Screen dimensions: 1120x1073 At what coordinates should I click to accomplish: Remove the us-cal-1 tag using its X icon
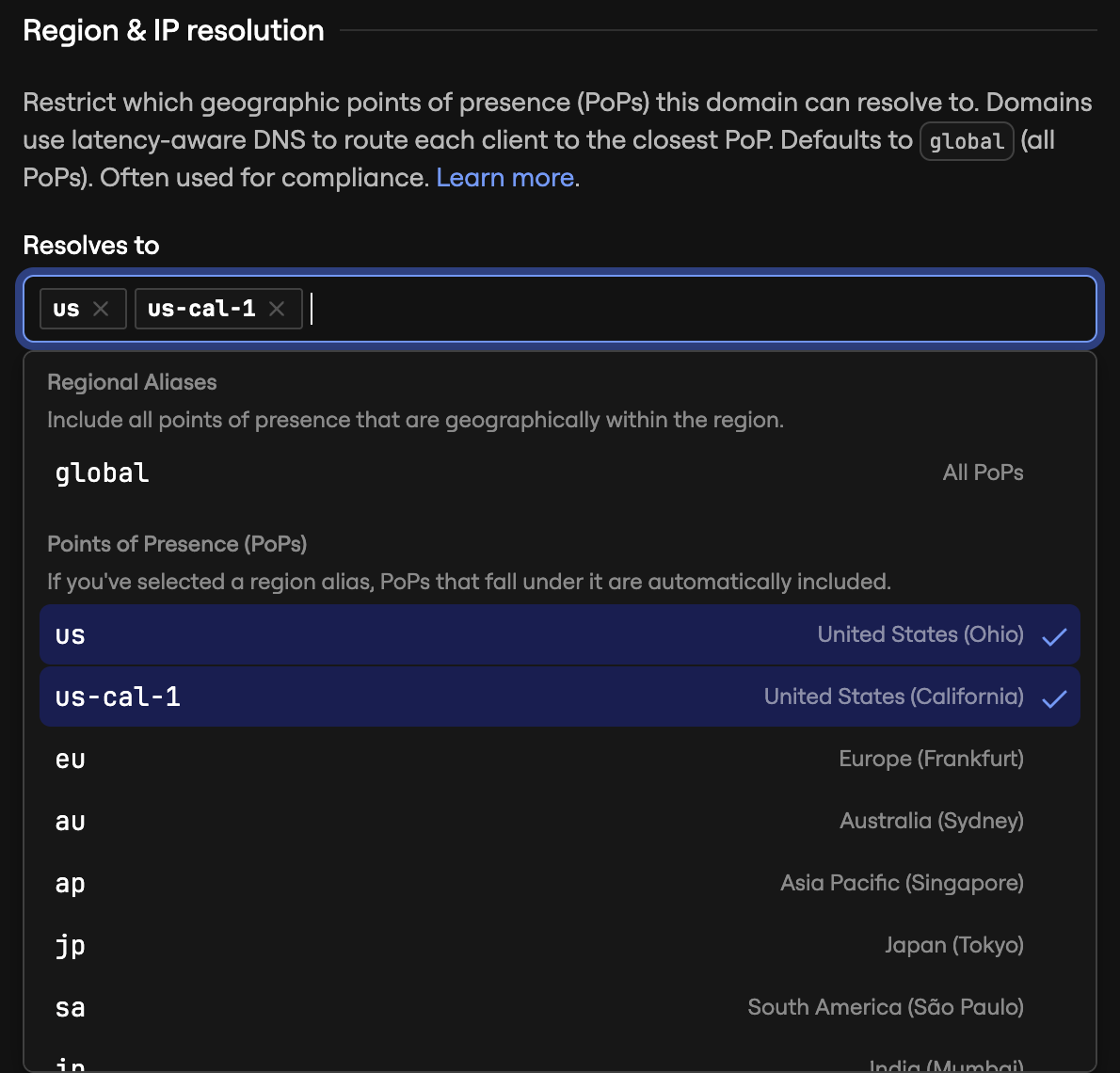[278, 308]
